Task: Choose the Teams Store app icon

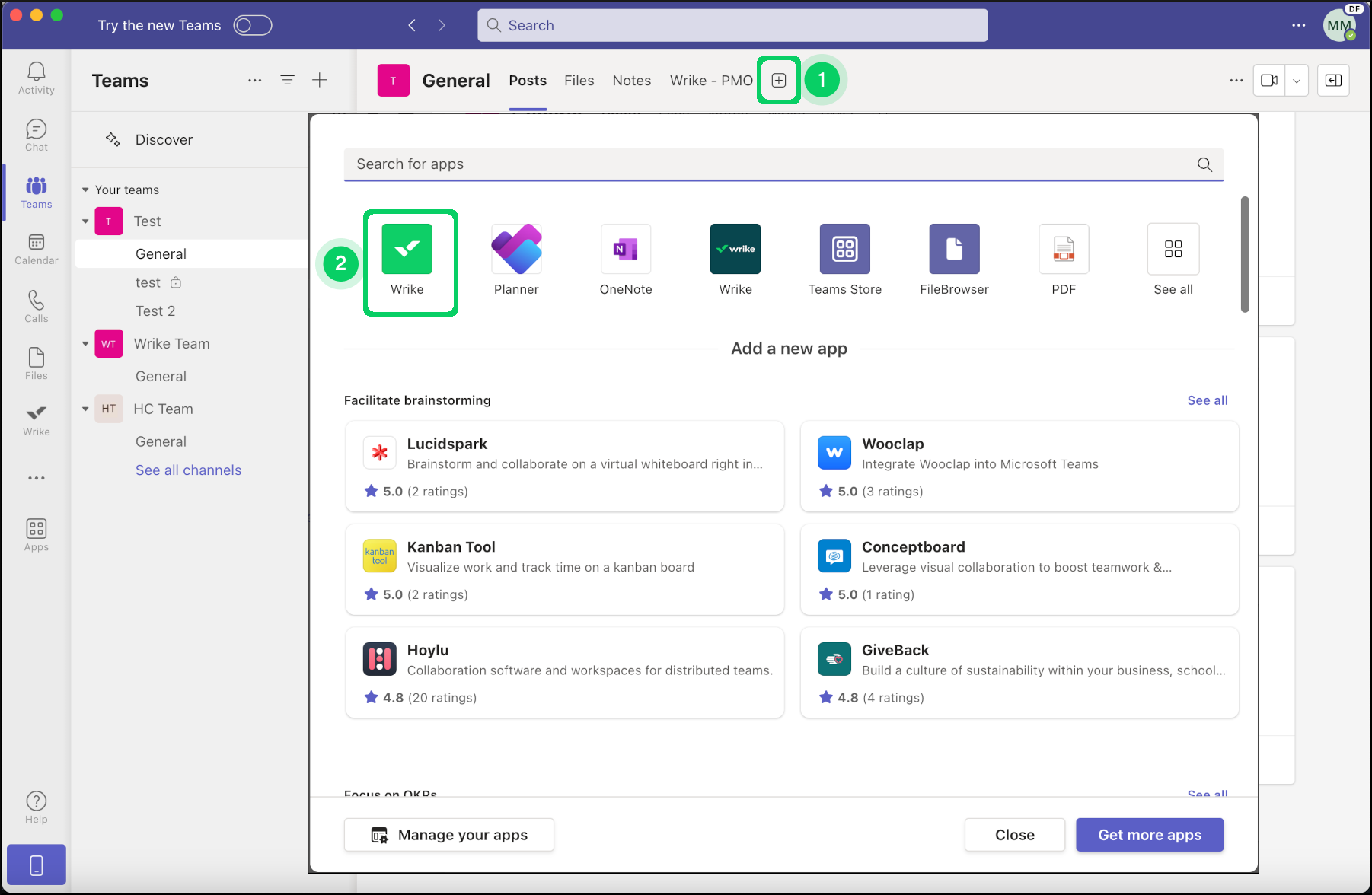Action: tap(844, 249)
